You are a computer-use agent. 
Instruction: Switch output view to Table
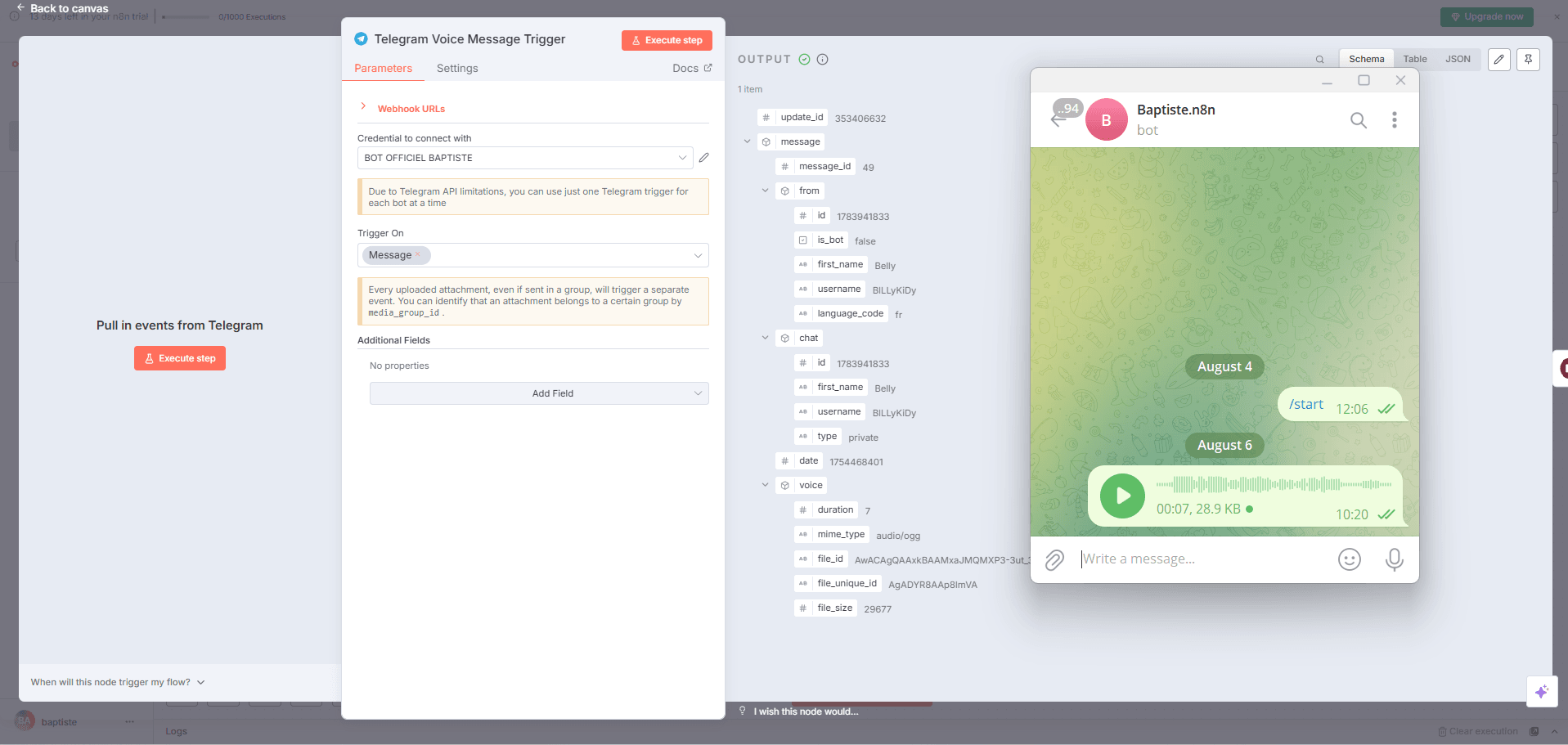pyautogui.click(x=1415, y=59)
